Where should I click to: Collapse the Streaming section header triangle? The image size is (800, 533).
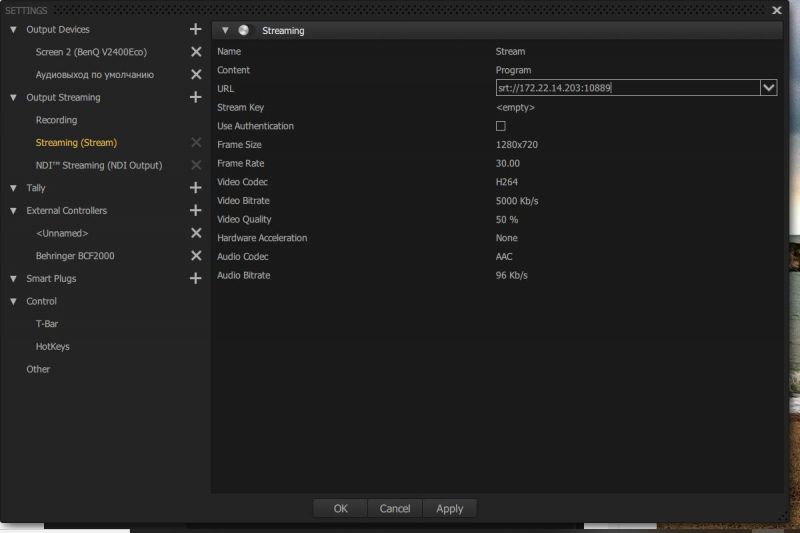[x=225, y=31]
